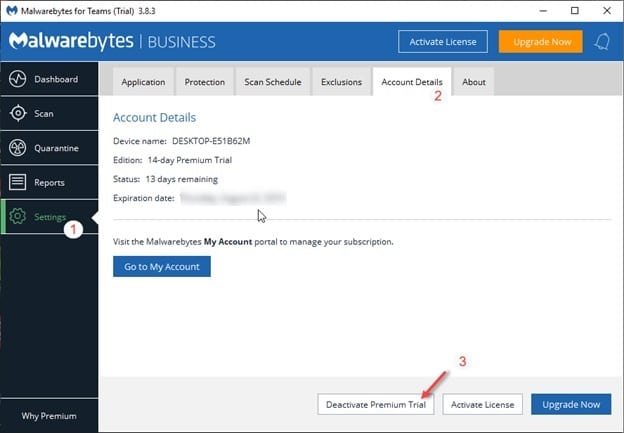Click the Reports list icon
Screen dimensions: 624x433
pos(18,182)
